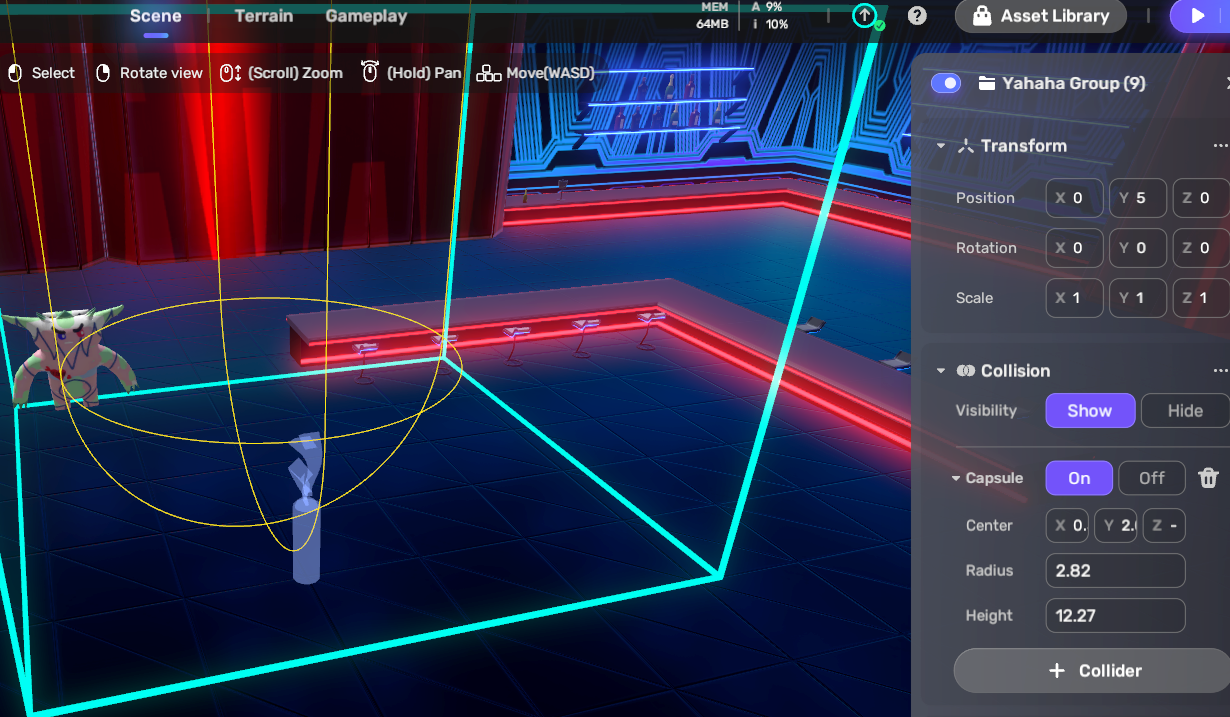Switch to the Terrain tab
Screen dimensions: 1230x717
[x=264, y=16]
